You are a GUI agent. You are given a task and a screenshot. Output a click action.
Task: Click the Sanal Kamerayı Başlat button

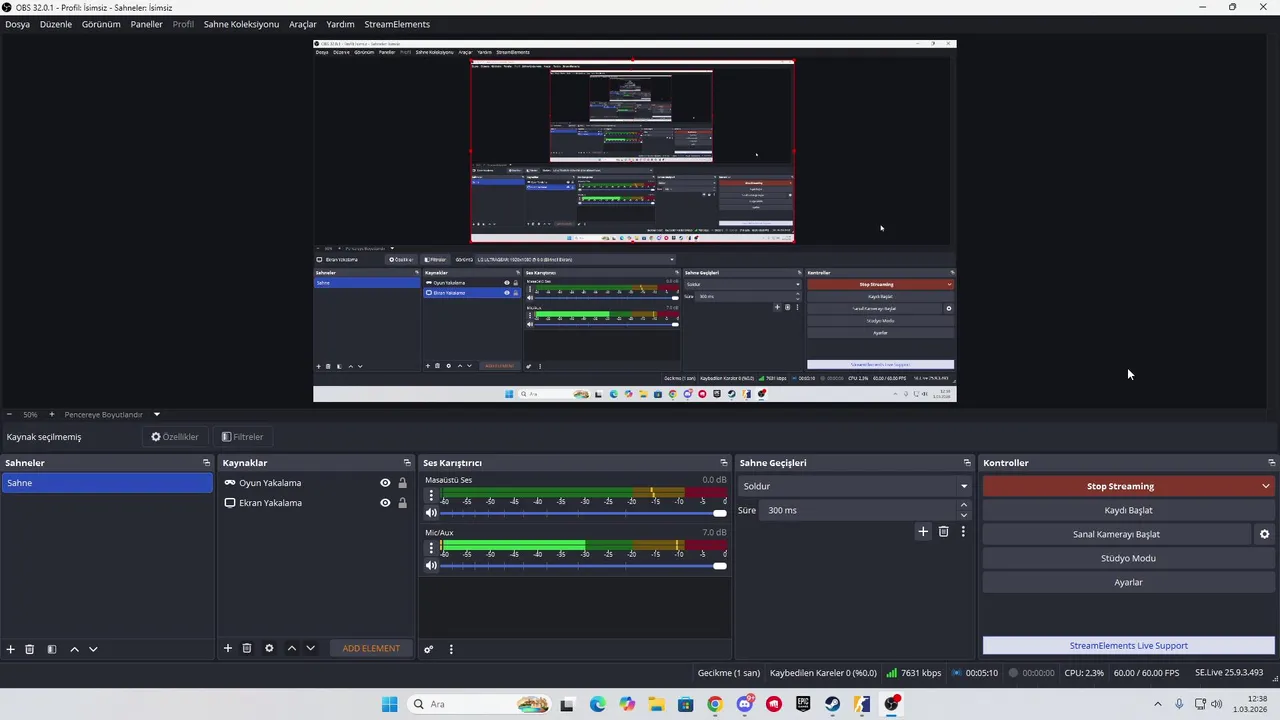(x=1116, y=534)
